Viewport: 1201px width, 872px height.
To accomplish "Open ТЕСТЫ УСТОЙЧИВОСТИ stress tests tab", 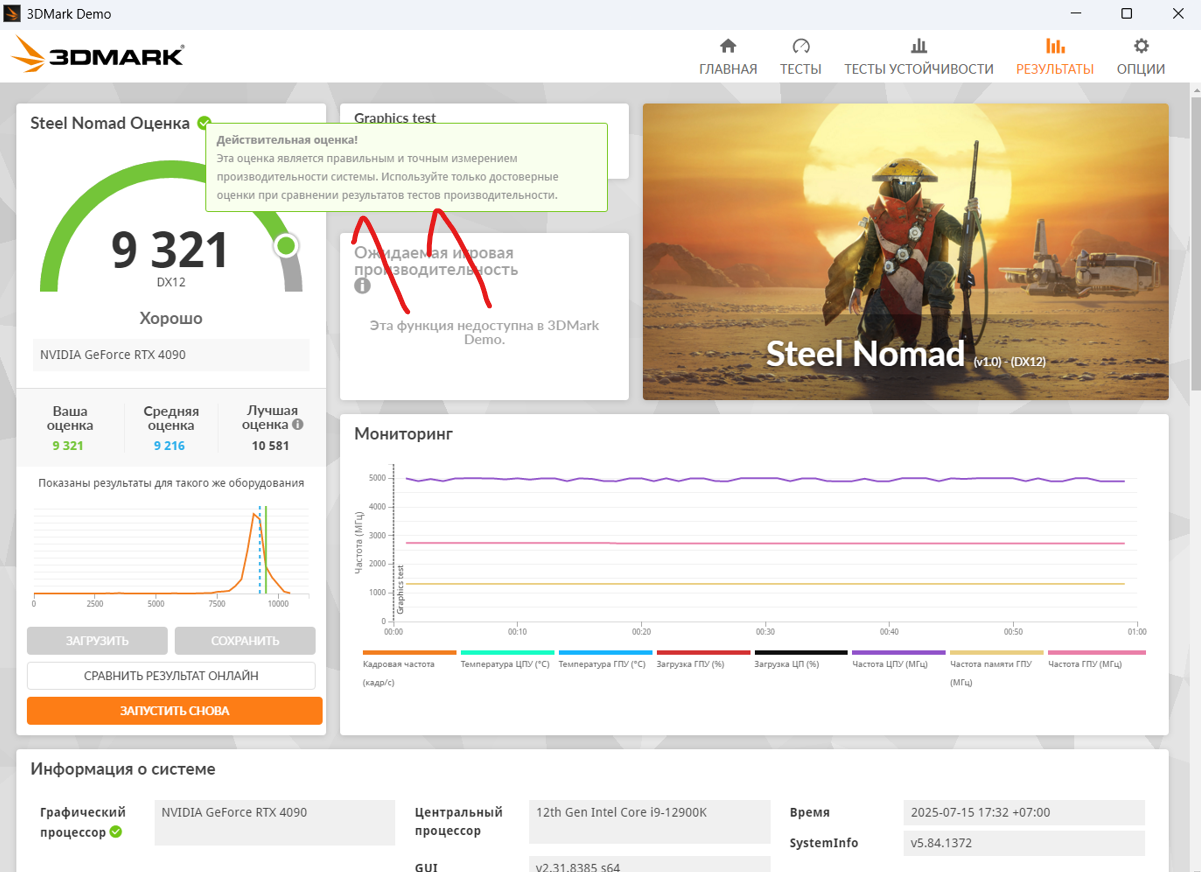I will point(919,57).
